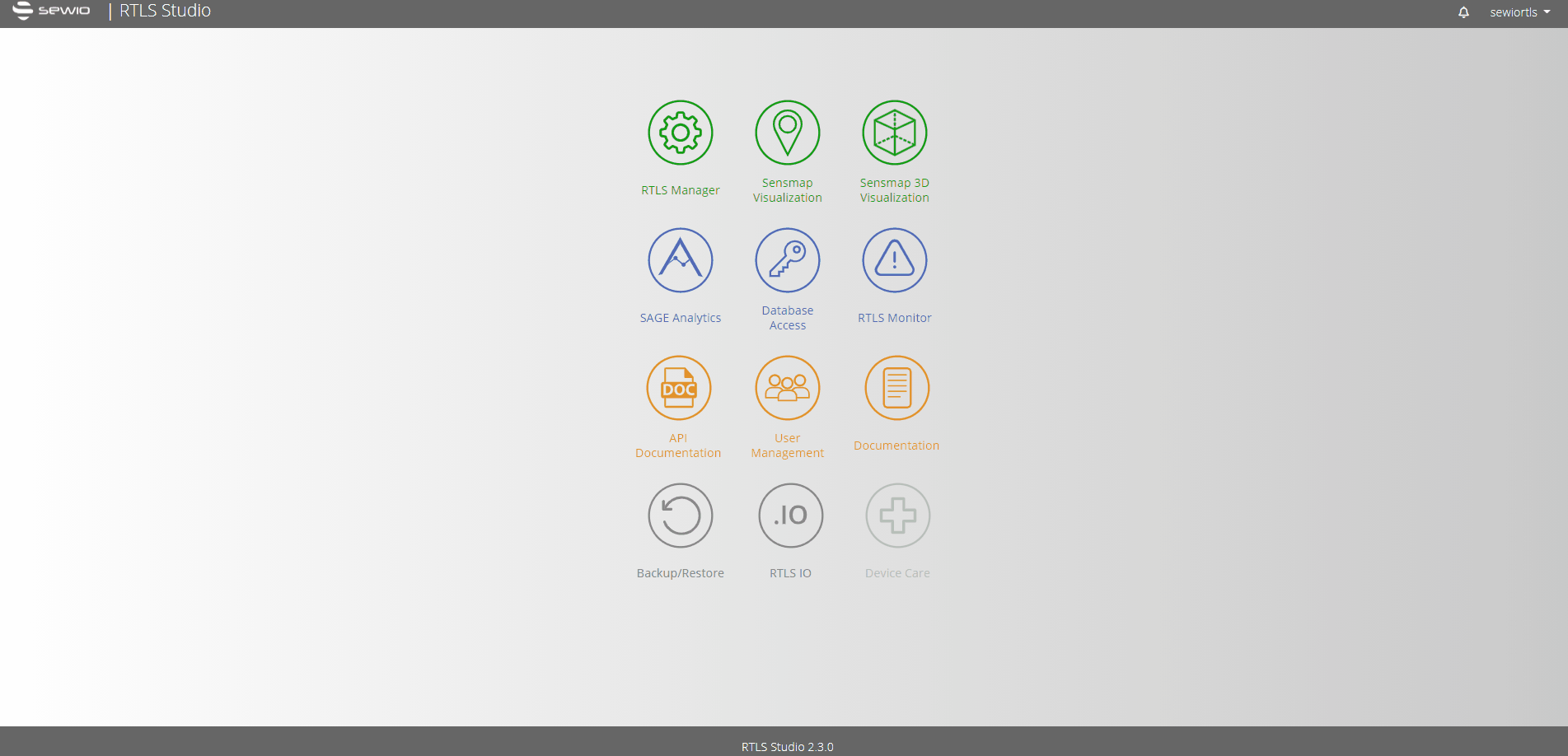The height and width of the screenshot is (756, 1568).
Task: Click the Database Access key icon
Action: (x=788, y=260)
